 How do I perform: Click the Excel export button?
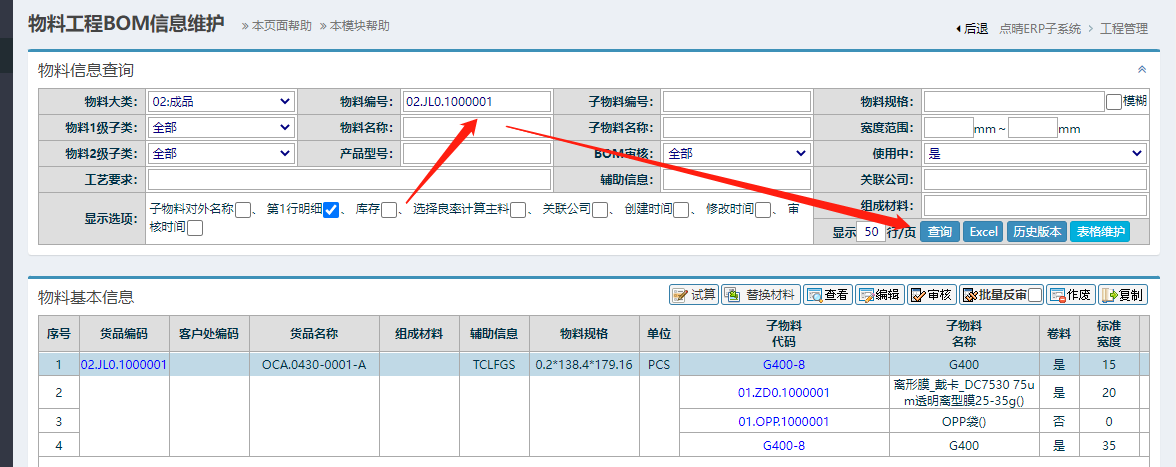click(x=983, y=232)
